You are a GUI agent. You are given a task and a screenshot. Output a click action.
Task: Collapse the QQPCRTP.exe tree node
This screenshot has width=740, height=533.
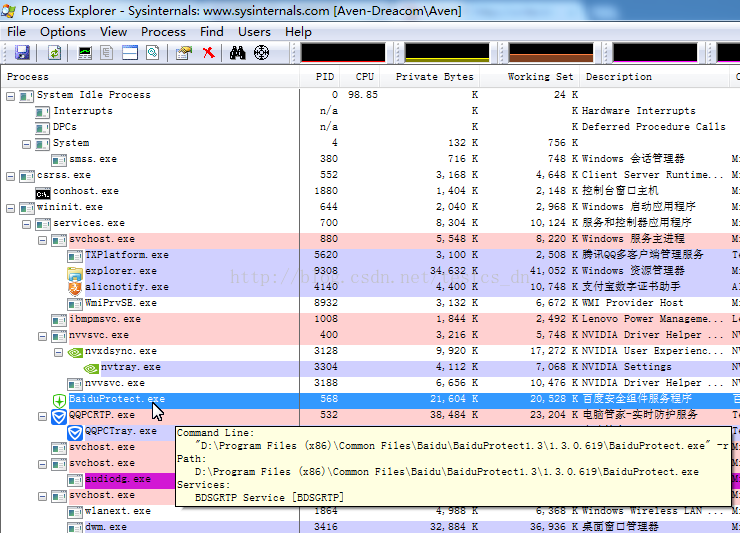tap(42, 416)
